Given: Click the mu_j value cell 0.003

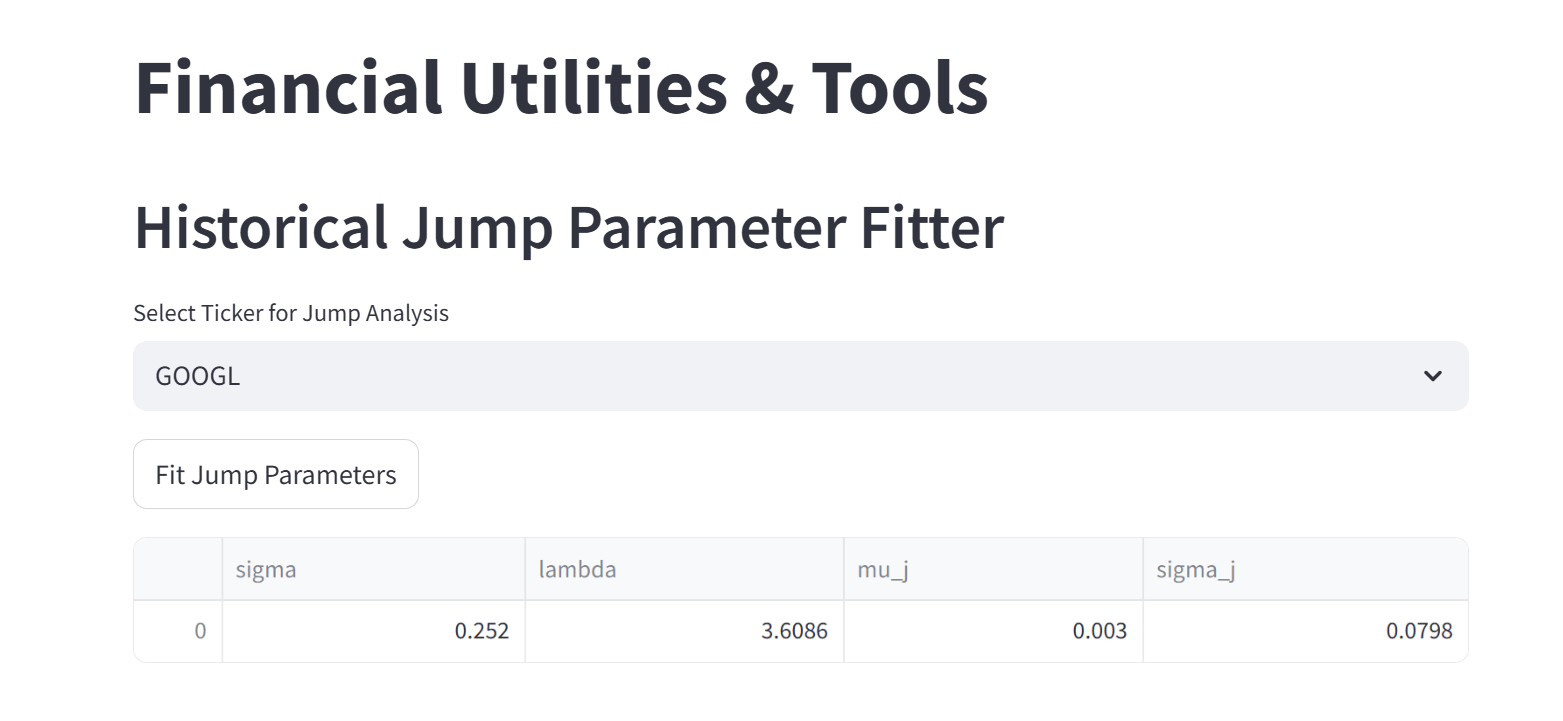Looking at the screenshot, I should (x=993, y=631).
